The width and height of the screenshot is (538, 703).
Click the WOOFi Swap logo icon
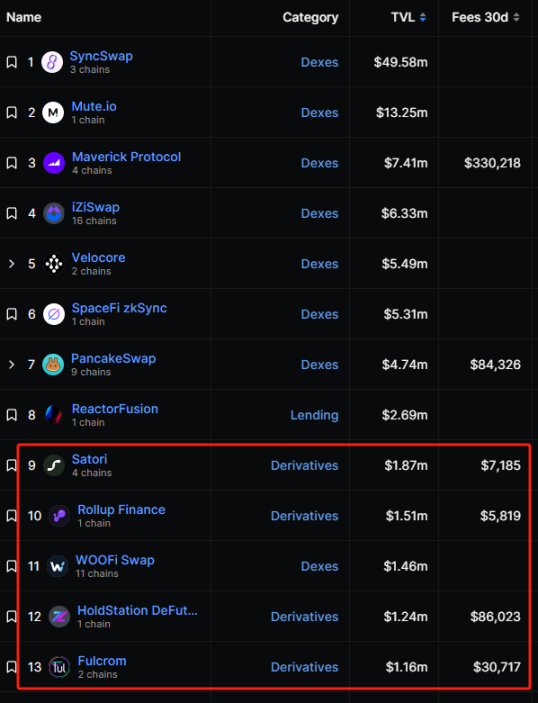pyautogui.click(x=57, y=566)
